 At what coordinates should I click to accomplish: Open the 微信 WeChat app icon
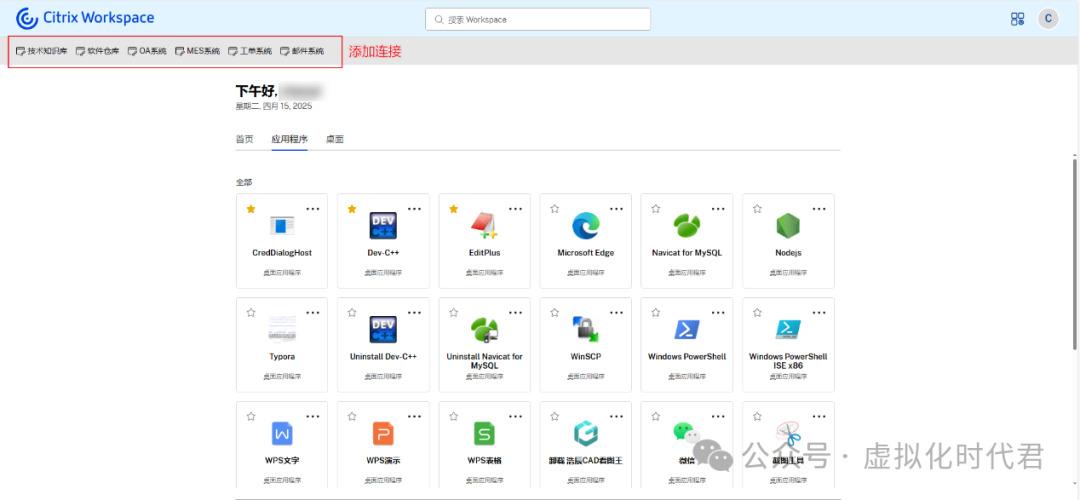point(687,434)
